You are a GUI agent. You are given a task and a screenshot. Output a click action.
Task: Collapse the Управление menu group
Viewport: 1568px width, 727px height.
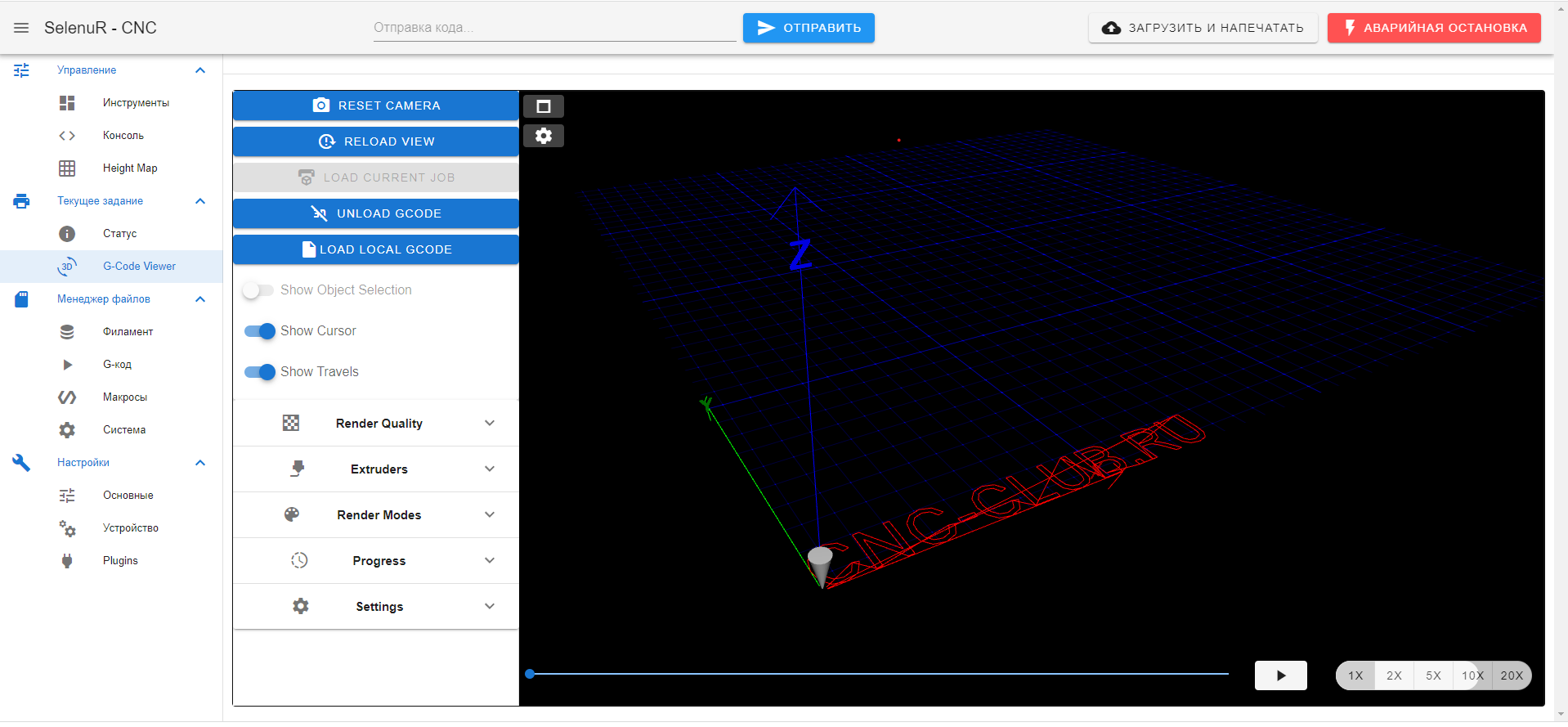point(200,70)
